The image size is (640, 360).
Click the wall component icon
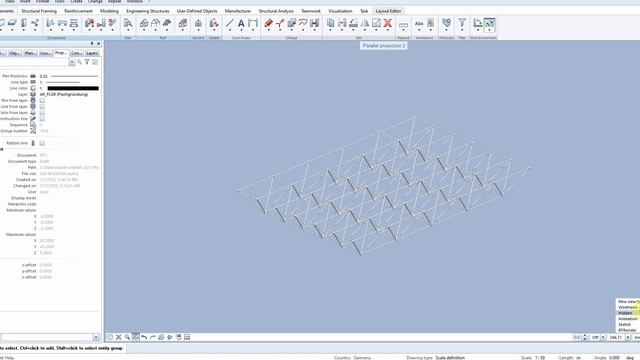tap(24, 23)
